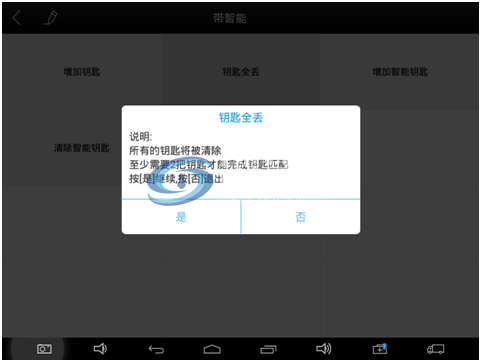Select the 增加钥匙 menu tile

(x=82, y=72)
